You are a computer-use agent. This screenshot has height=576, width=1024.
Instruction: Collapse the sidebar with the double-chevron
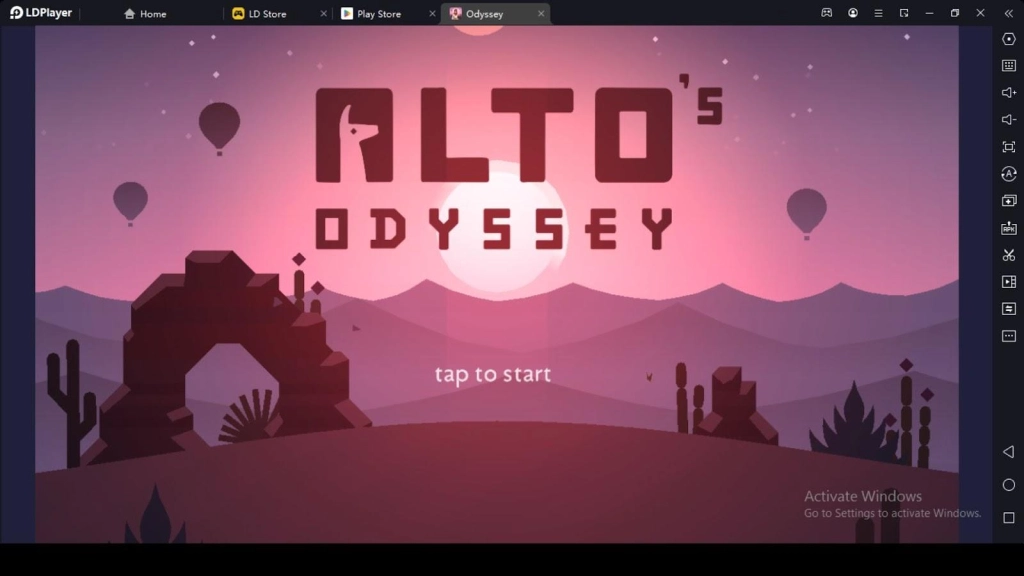click(x=1007, y=13)
